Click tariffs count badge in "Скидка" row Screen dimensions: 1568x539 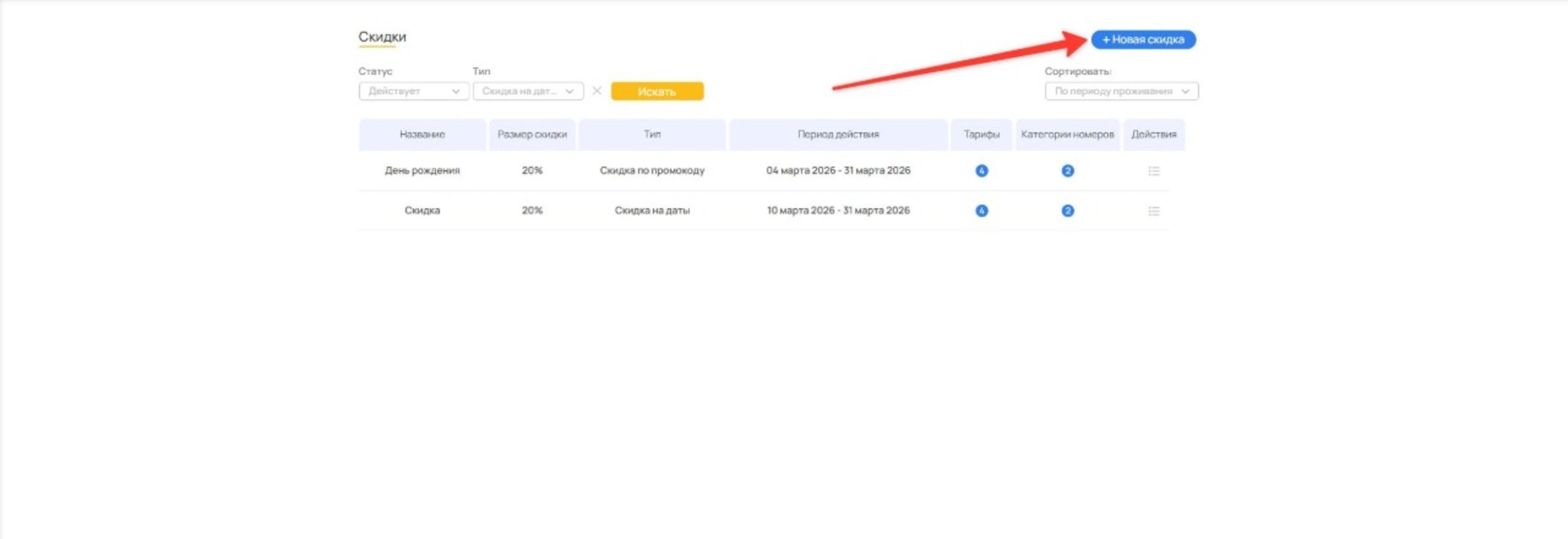pos(982,211)
